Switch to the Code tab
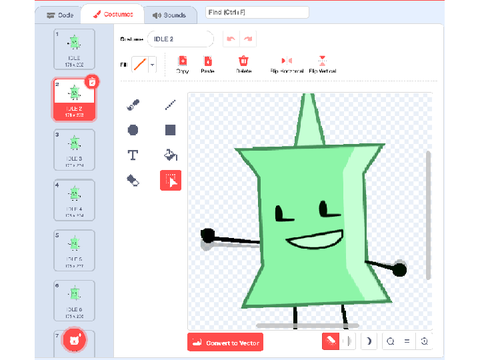The image size is (480, 360). point(60,15)
